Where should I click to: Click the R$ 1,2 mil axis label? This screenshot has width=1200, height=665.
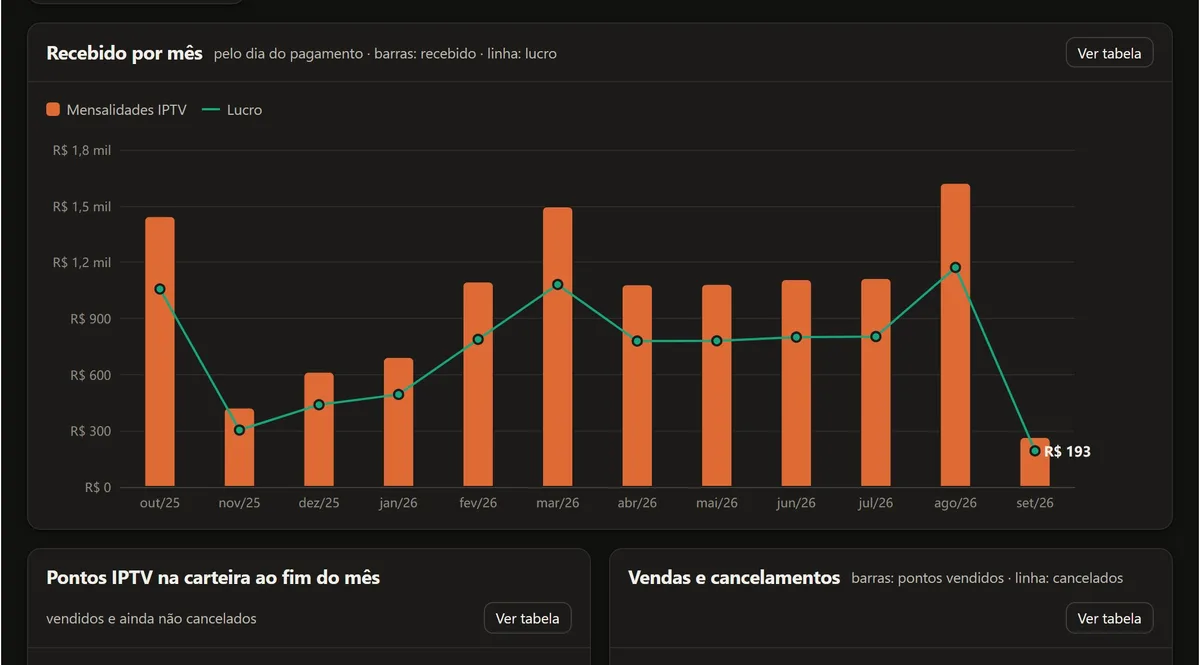(x=82, y=263)
